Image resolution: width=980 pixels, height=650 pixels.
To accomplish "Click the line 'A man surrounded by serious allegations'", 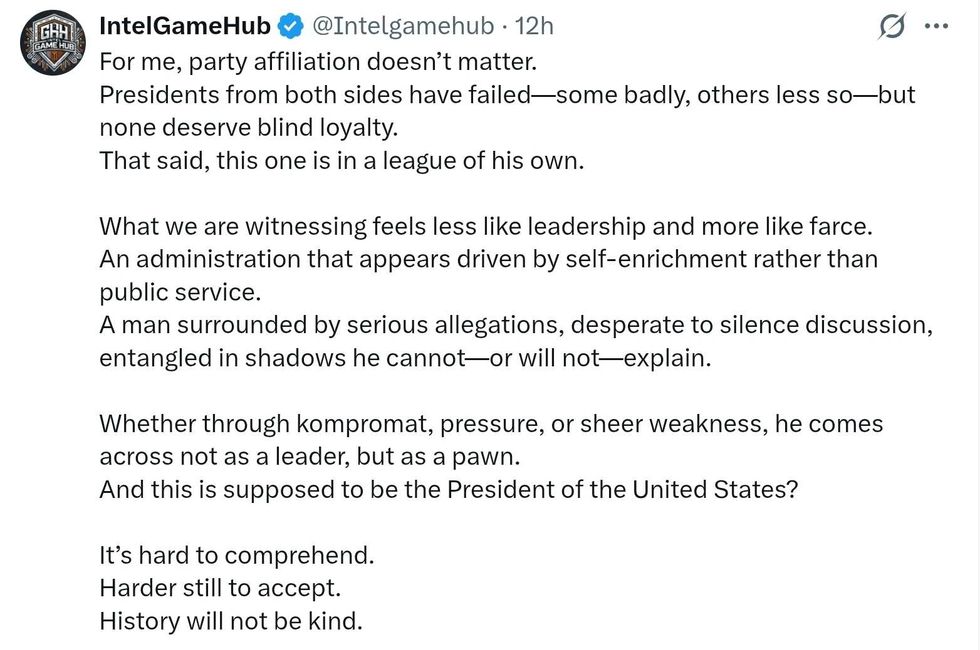I will point(516,324).
